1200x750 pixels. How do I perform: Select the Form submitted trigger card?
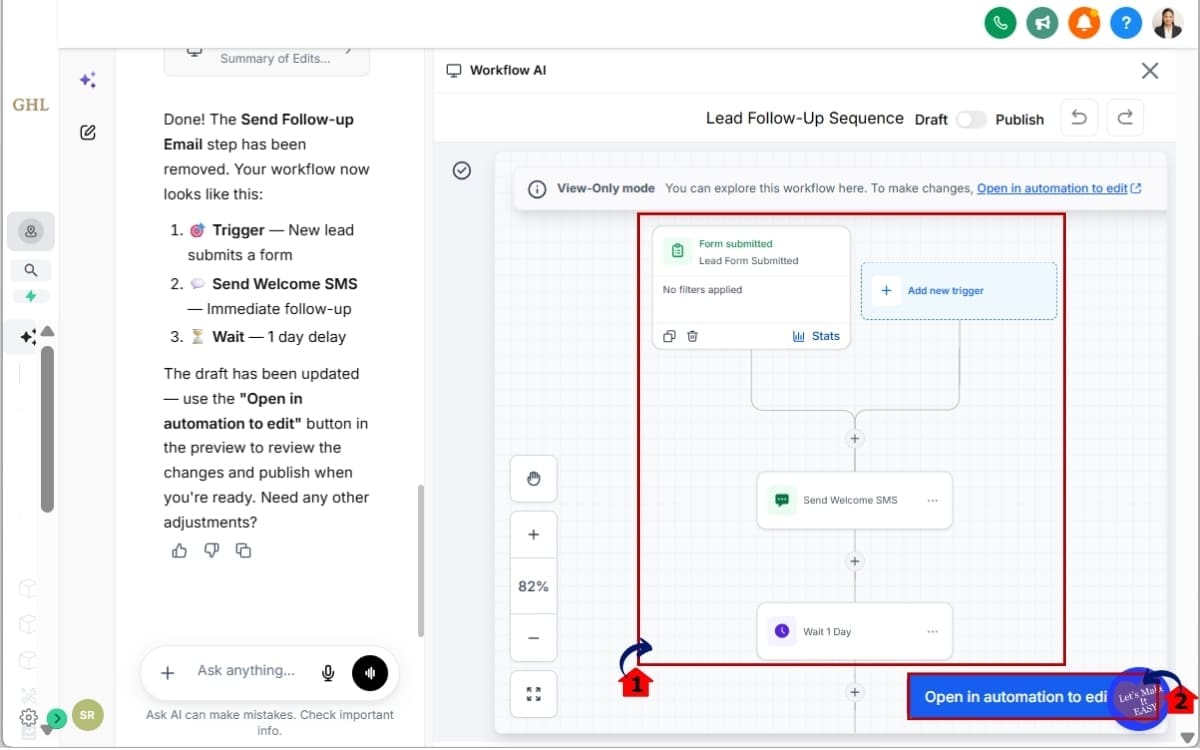[x=751, y=287]
